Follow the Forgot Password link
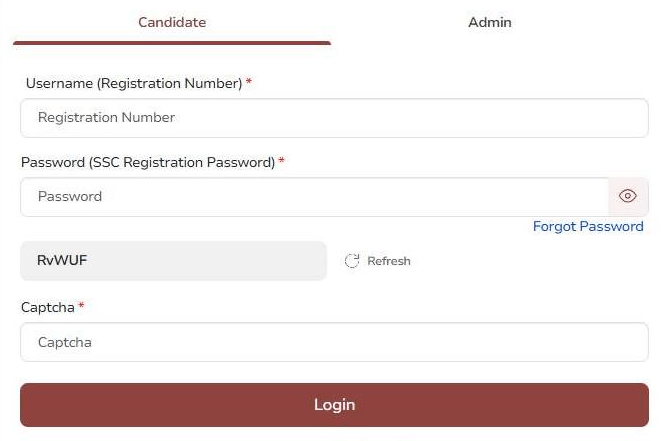664x441 pixels. coord(588,226)
